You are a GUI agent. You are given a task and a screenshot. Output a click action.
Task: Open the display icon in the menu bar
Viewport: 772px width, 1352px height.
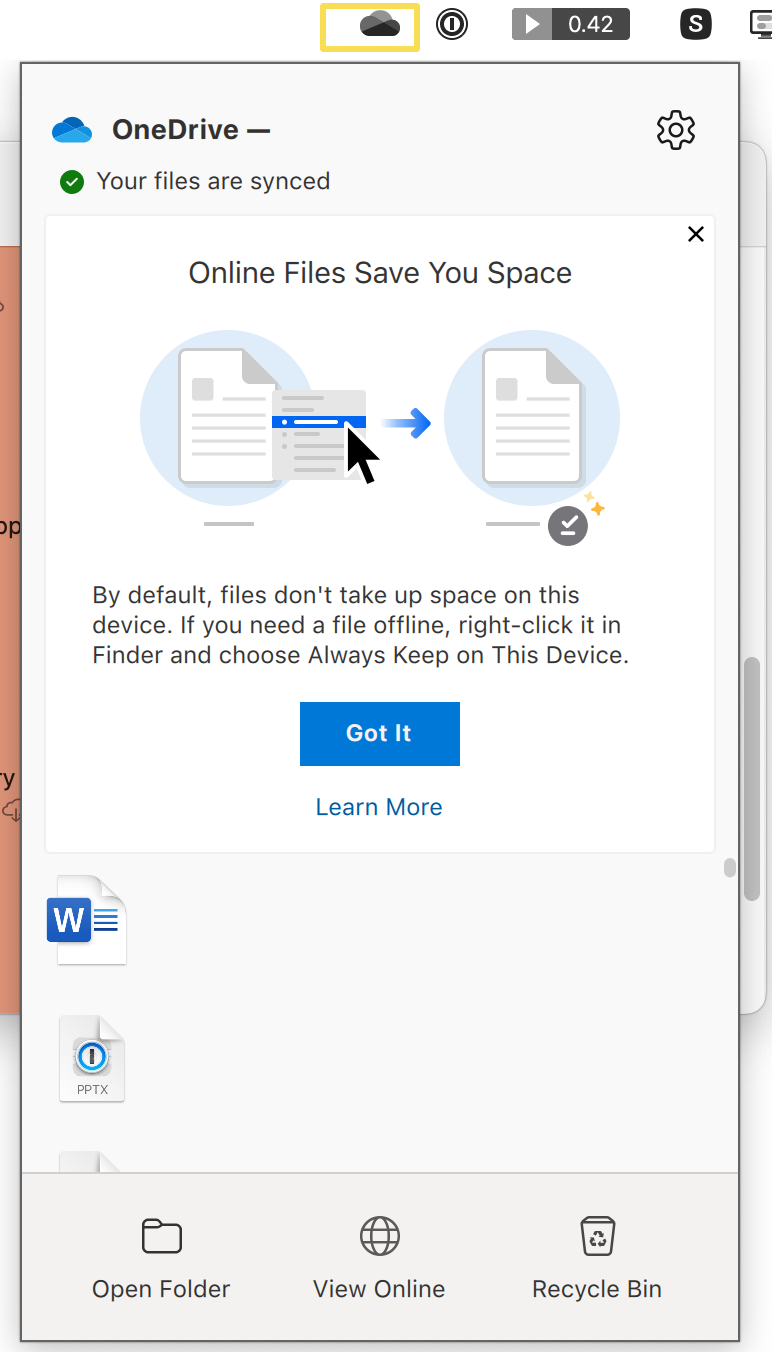[x=761, y=24]
